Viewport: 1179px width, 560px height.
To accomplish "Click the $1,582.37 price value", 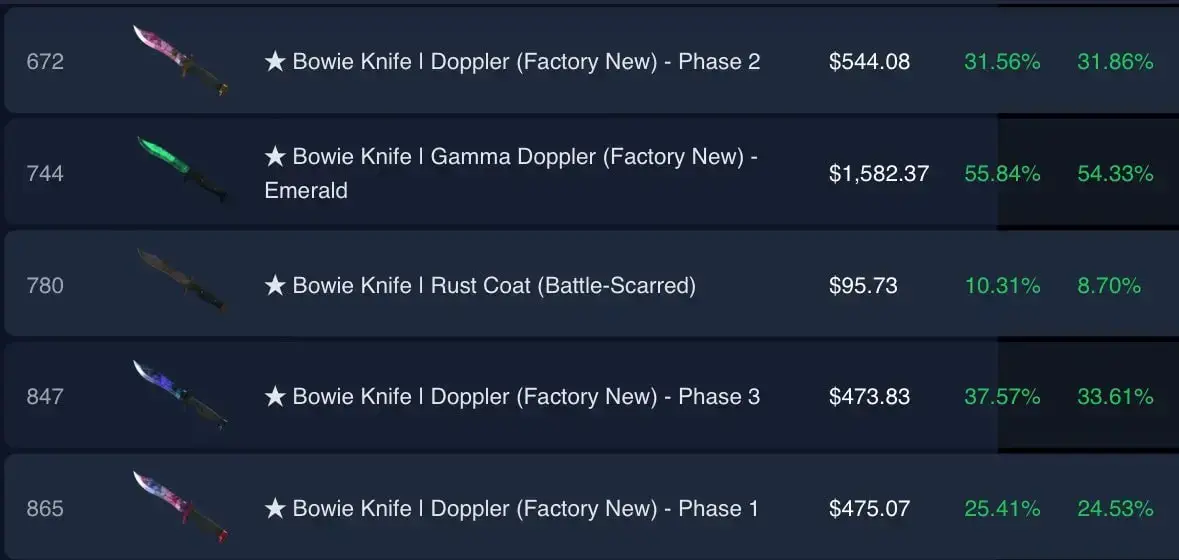I will (879, 174).
